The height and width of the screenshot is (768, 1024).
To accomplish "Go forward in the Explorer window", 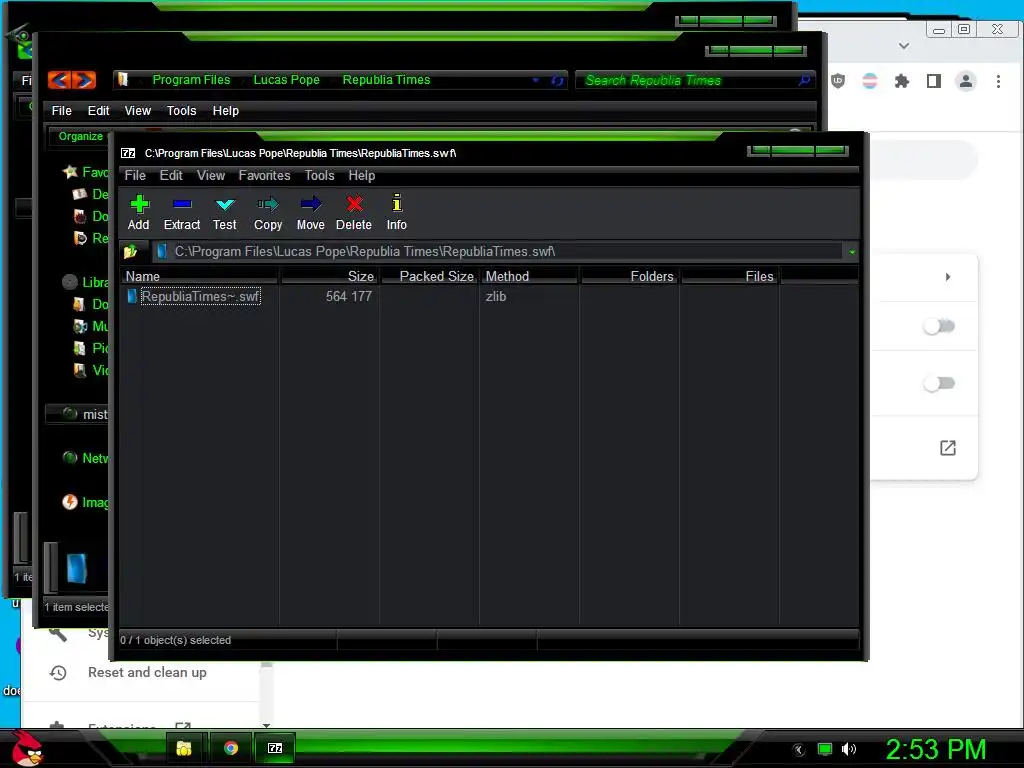I will (x=84, y=80).
